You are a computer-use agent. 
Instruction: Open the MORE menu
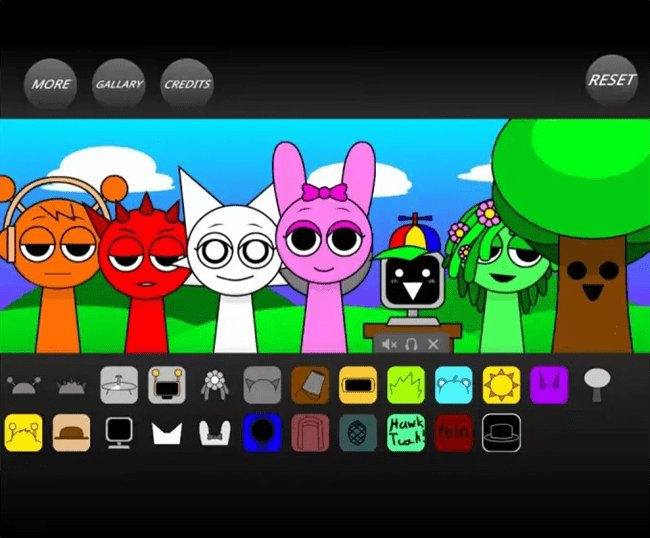coord(51,84)
